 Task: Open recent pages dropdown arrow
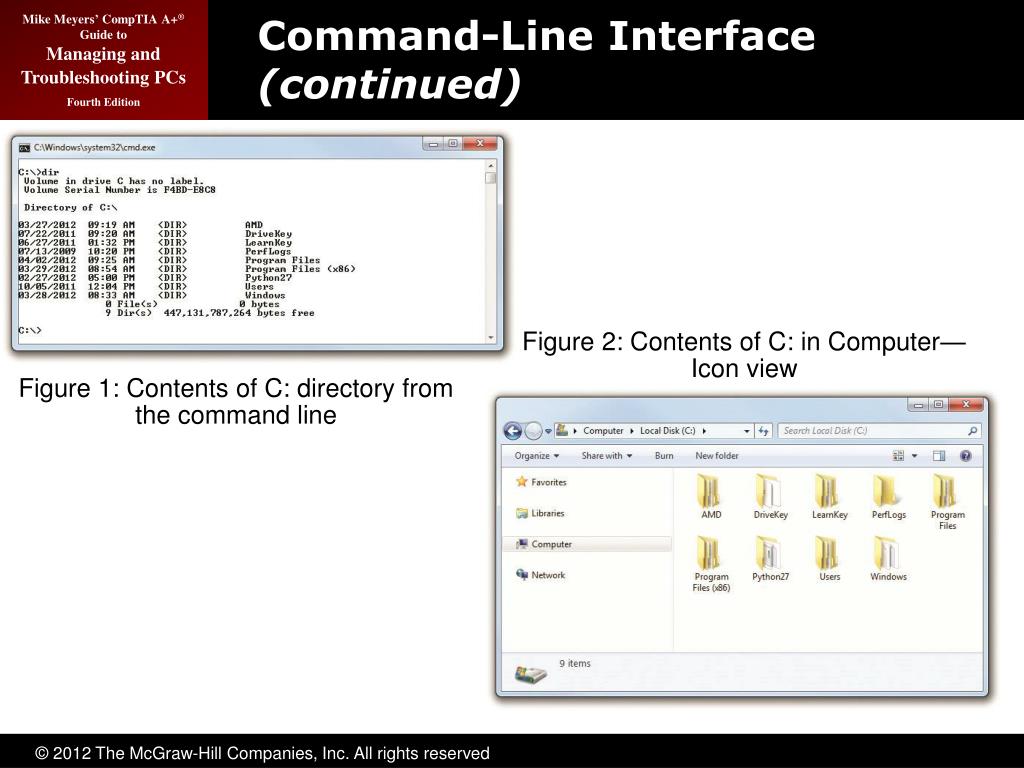point(549,431)
